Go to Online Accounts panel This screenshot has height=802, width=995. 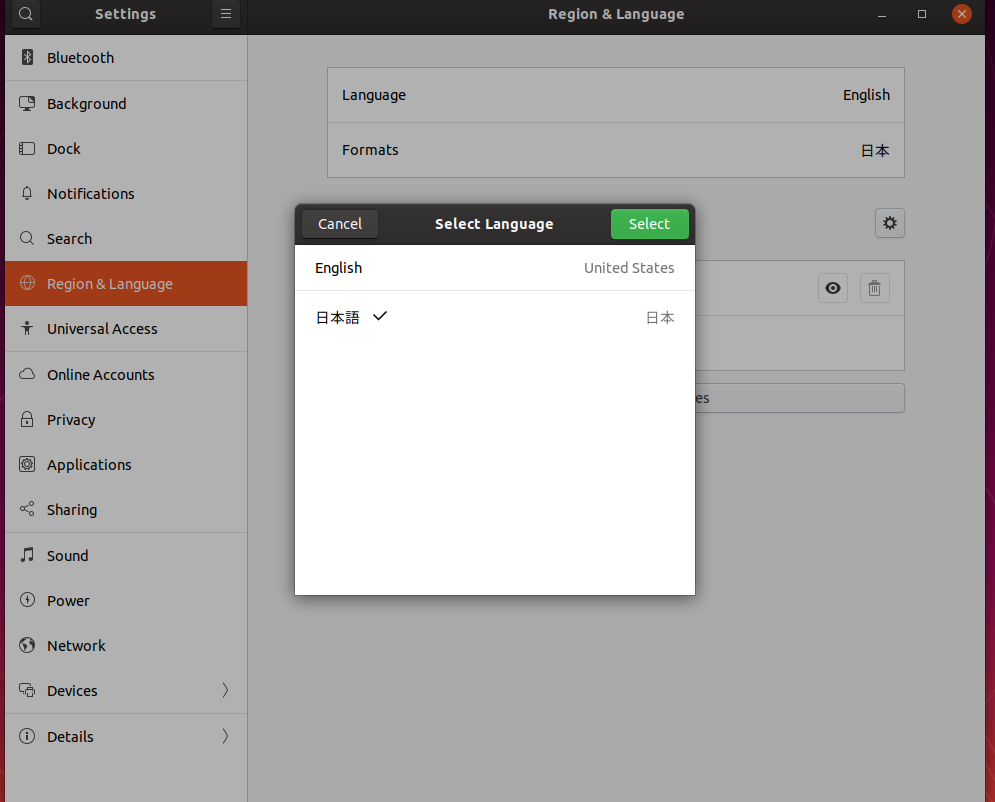[x=126, y=374]
